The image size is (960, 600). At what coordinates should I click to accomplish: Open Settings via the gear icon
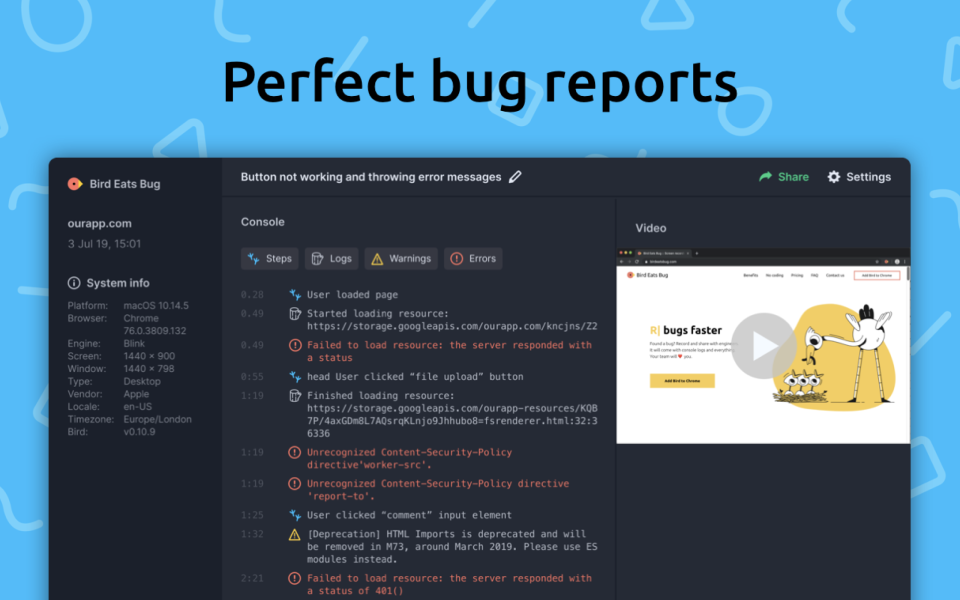click(833, 176)
